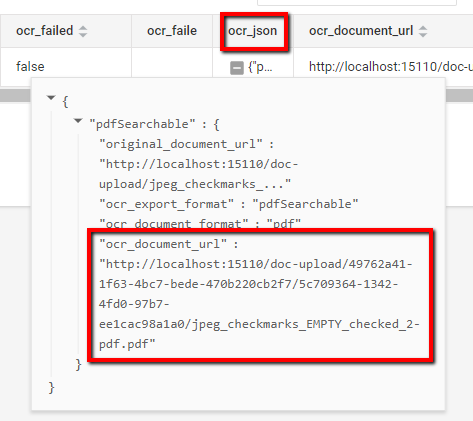The image size is (473, 421).
Task: Click the ocr_faile column header
Action: 172,31
